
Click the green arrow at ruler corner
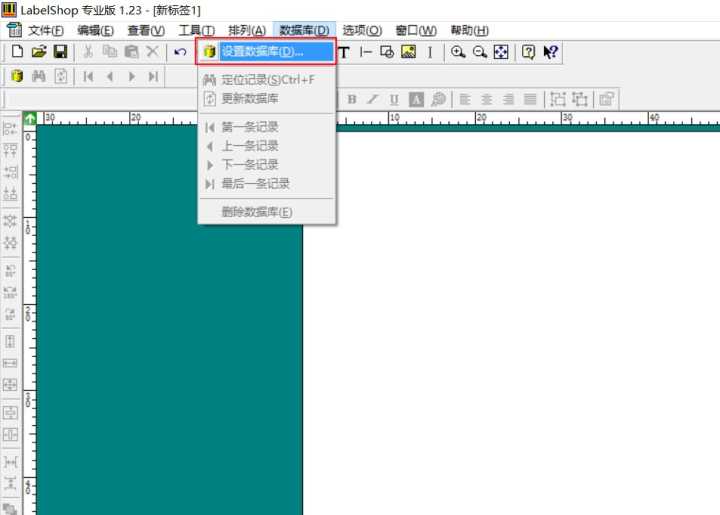click(x=30, y=119)
